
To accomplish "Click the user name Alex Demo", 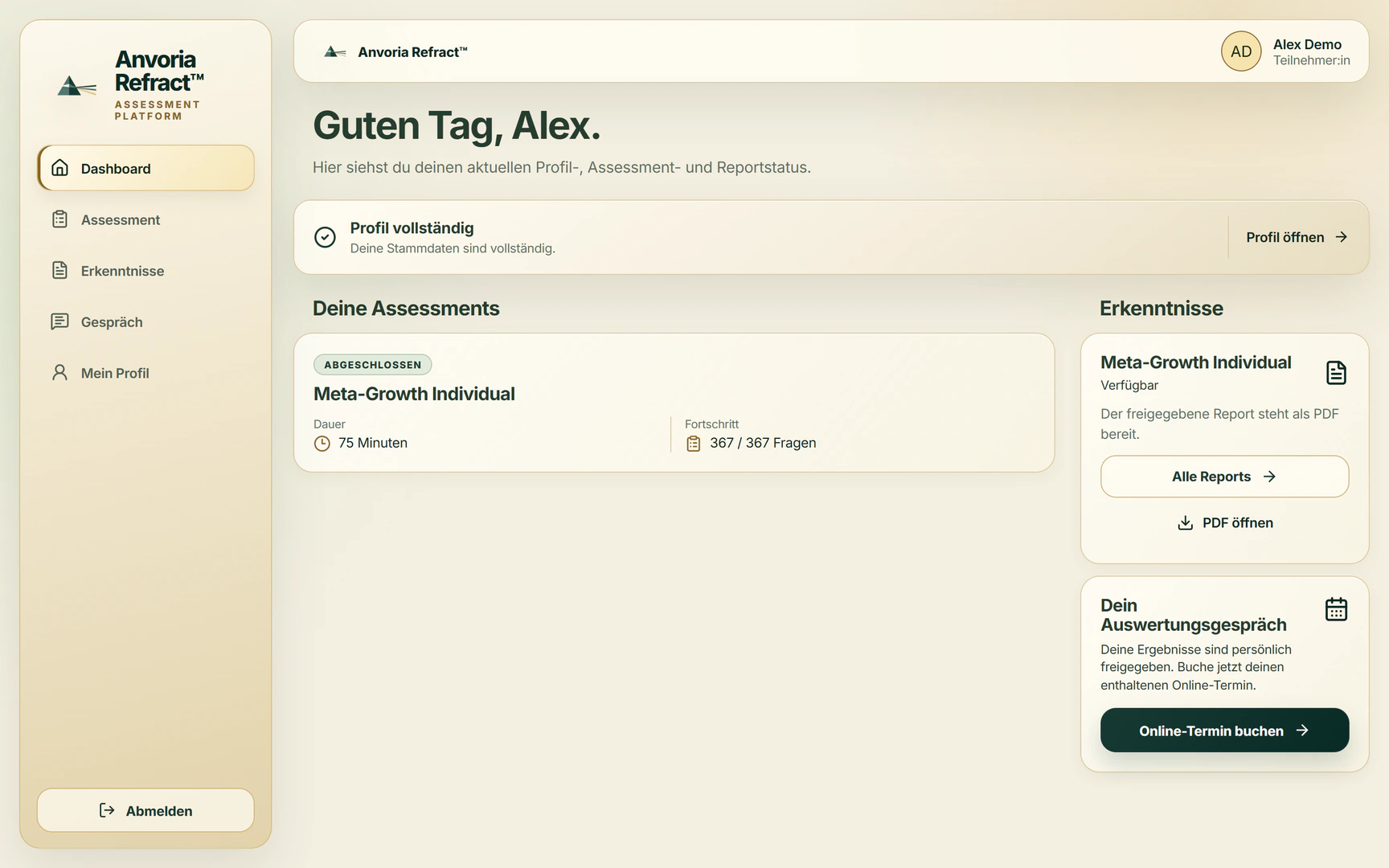I will 1307,44.
